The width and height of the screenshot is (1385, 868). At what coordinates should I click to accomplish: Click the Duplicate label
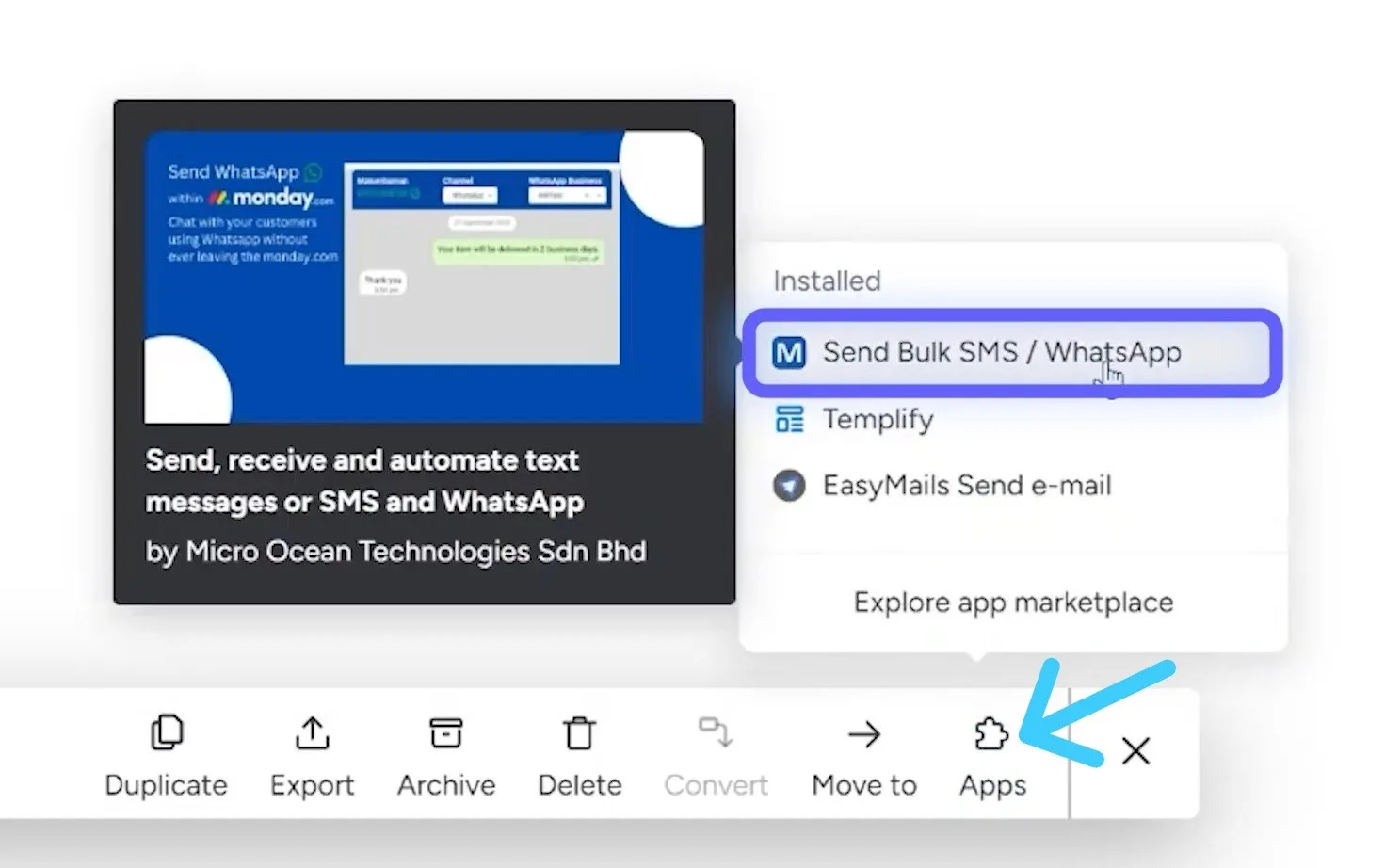coord(166,785)
